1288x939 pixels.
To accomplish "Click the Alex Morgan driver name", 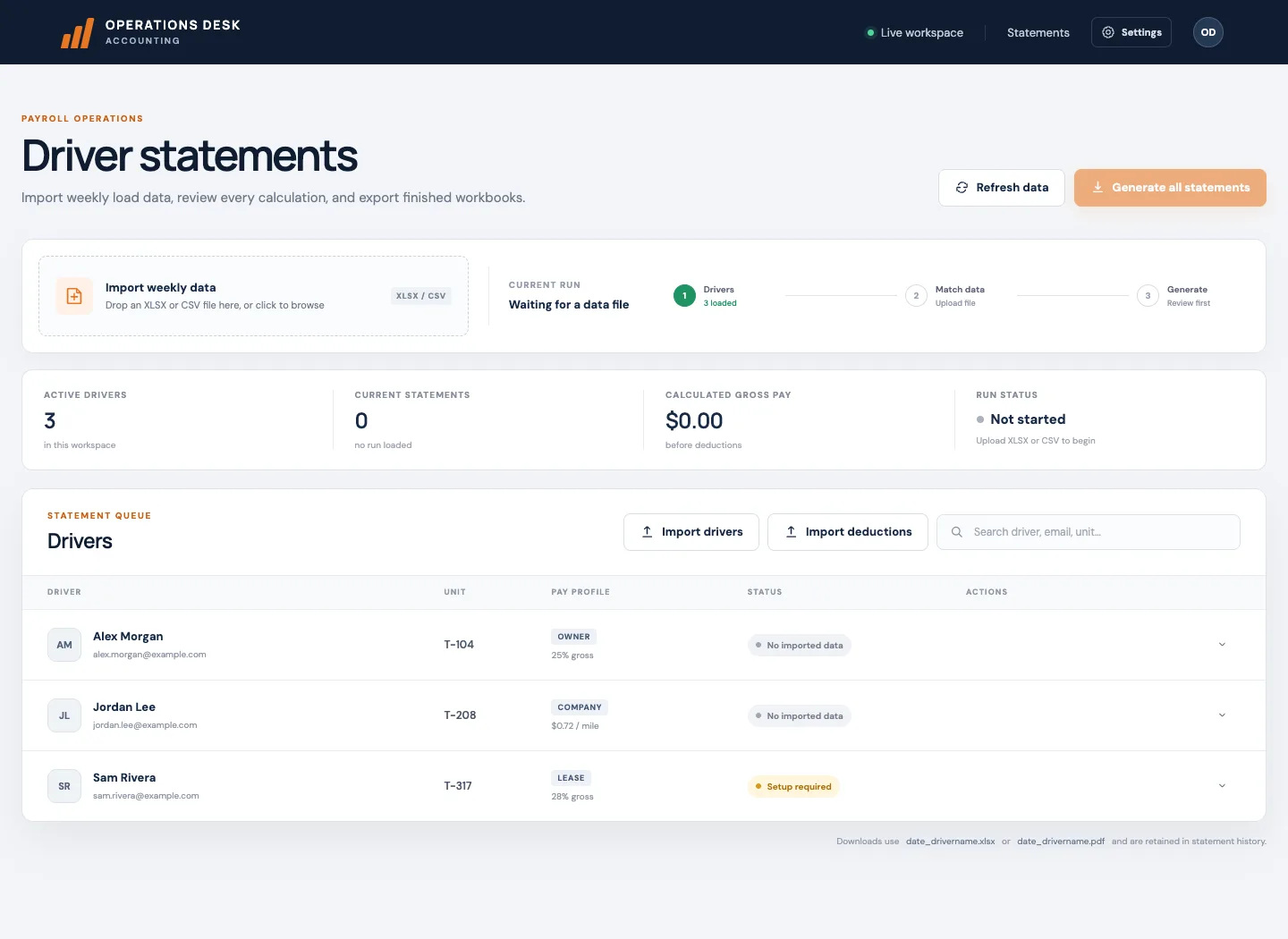I will coord(128,637).
